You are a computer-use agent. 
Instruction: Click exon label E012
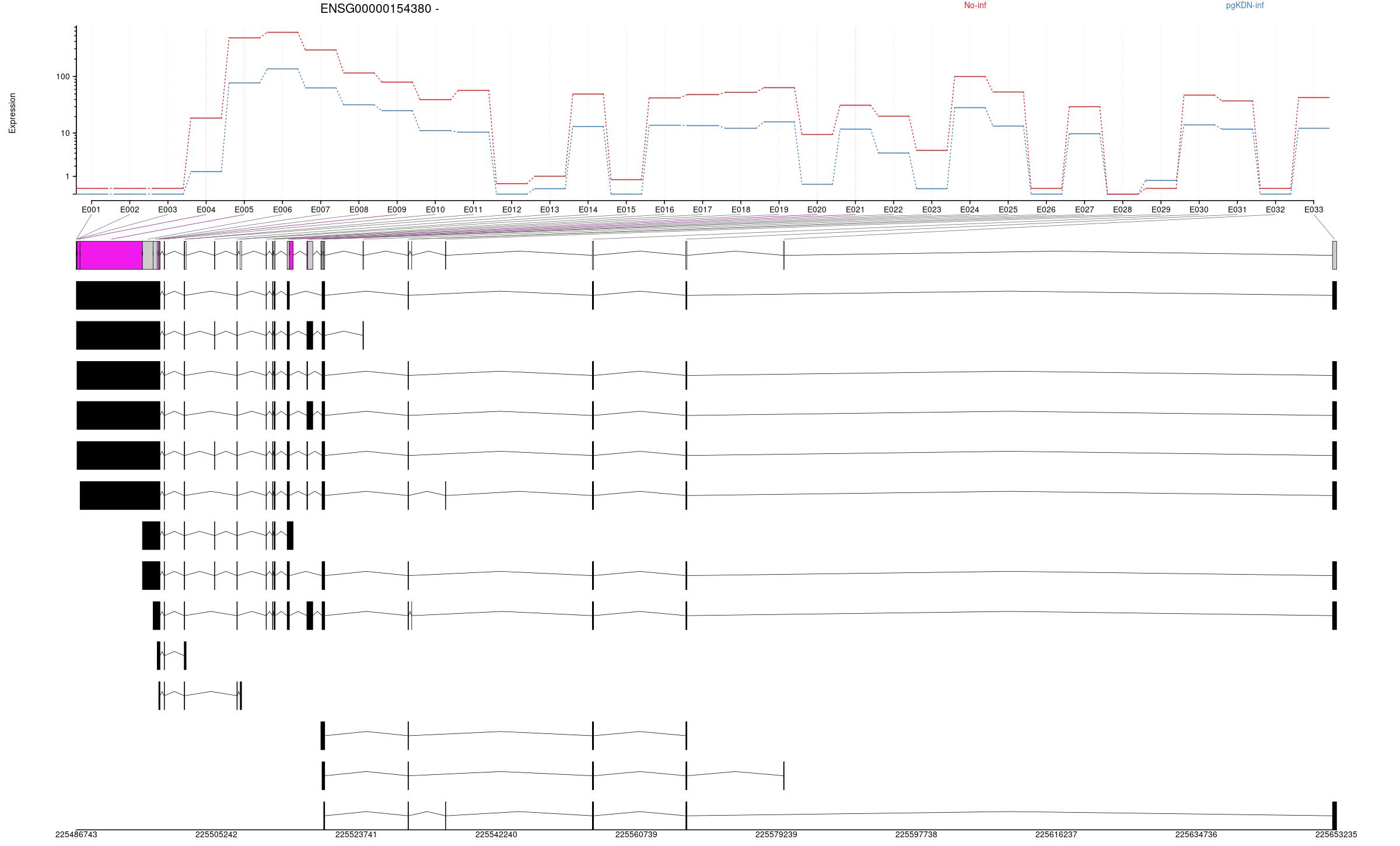pos(512,209)
